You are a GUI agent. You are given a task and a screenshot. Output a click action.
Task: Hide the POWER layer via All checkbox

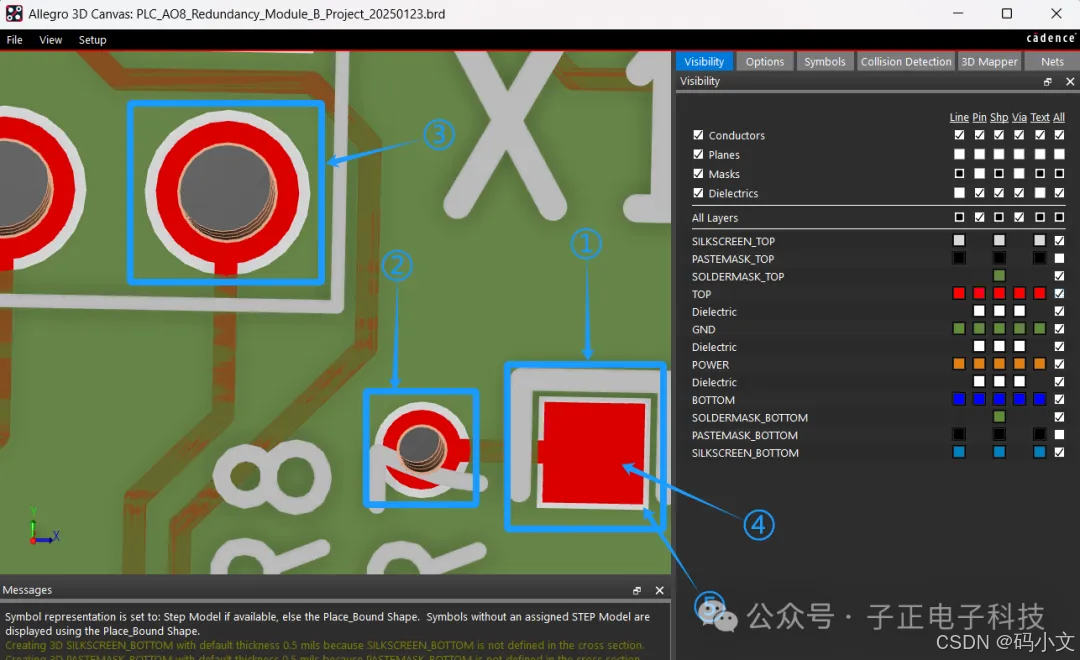1059,364
